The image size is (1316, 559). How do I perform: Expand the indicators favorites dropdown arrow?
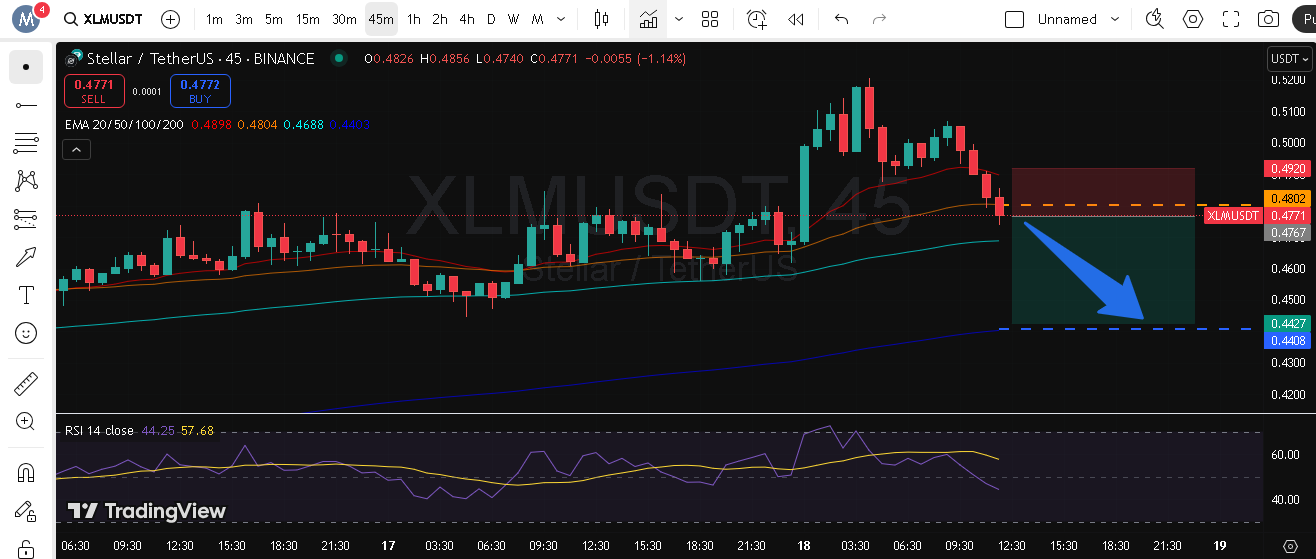pos(680,19)
